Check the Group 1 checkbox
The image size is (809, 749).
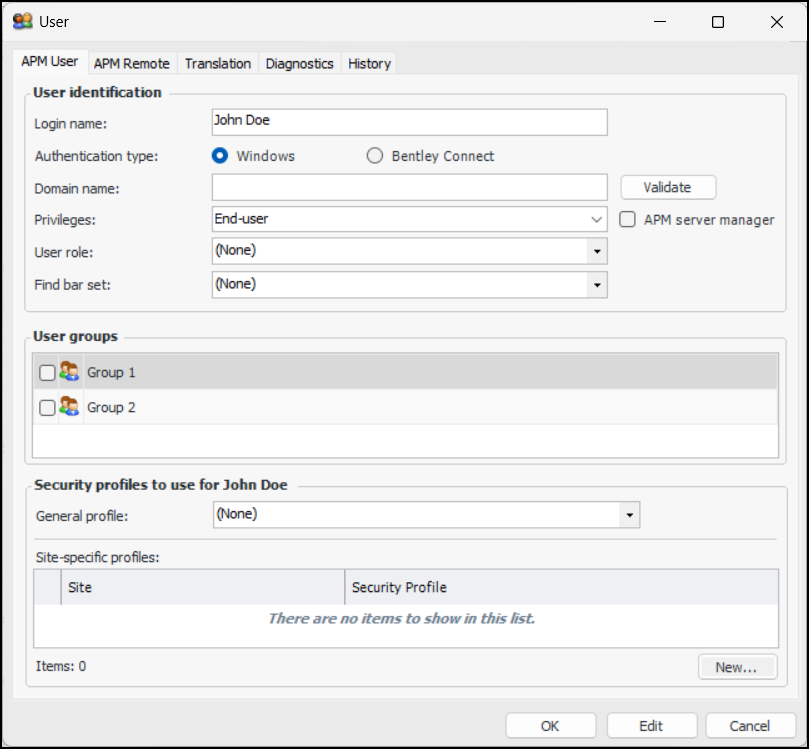(x=47, y=373)
